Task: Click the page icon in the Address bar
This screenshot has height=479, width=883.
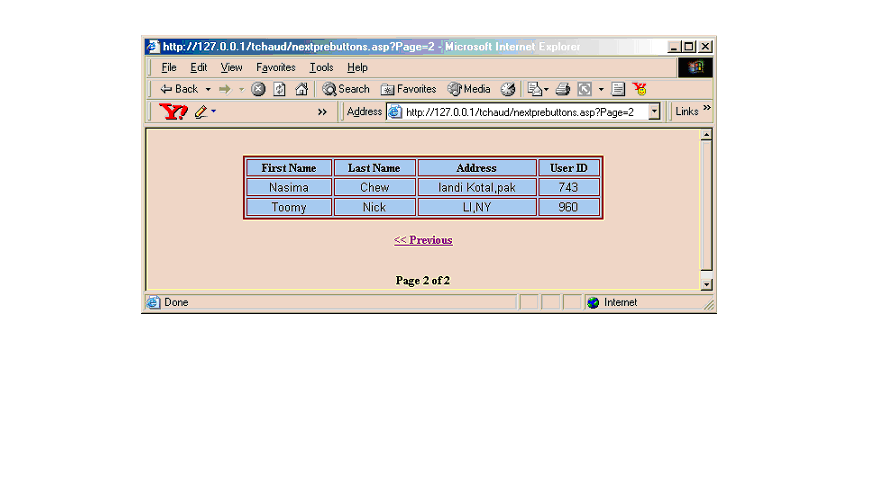Action: 395,112
